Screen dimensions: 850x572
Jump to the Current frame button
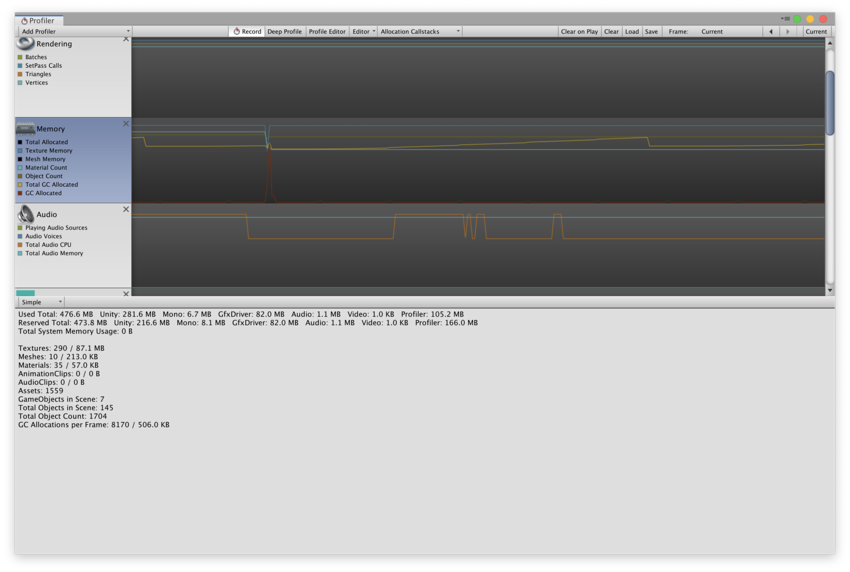816,31
